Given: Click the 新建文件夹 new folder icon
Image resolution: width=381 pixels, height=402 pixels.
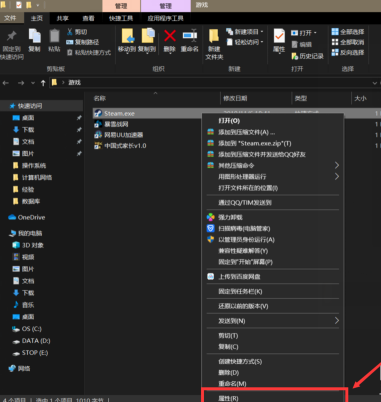Looking at the screenshot, I should (x=214, y=36).
